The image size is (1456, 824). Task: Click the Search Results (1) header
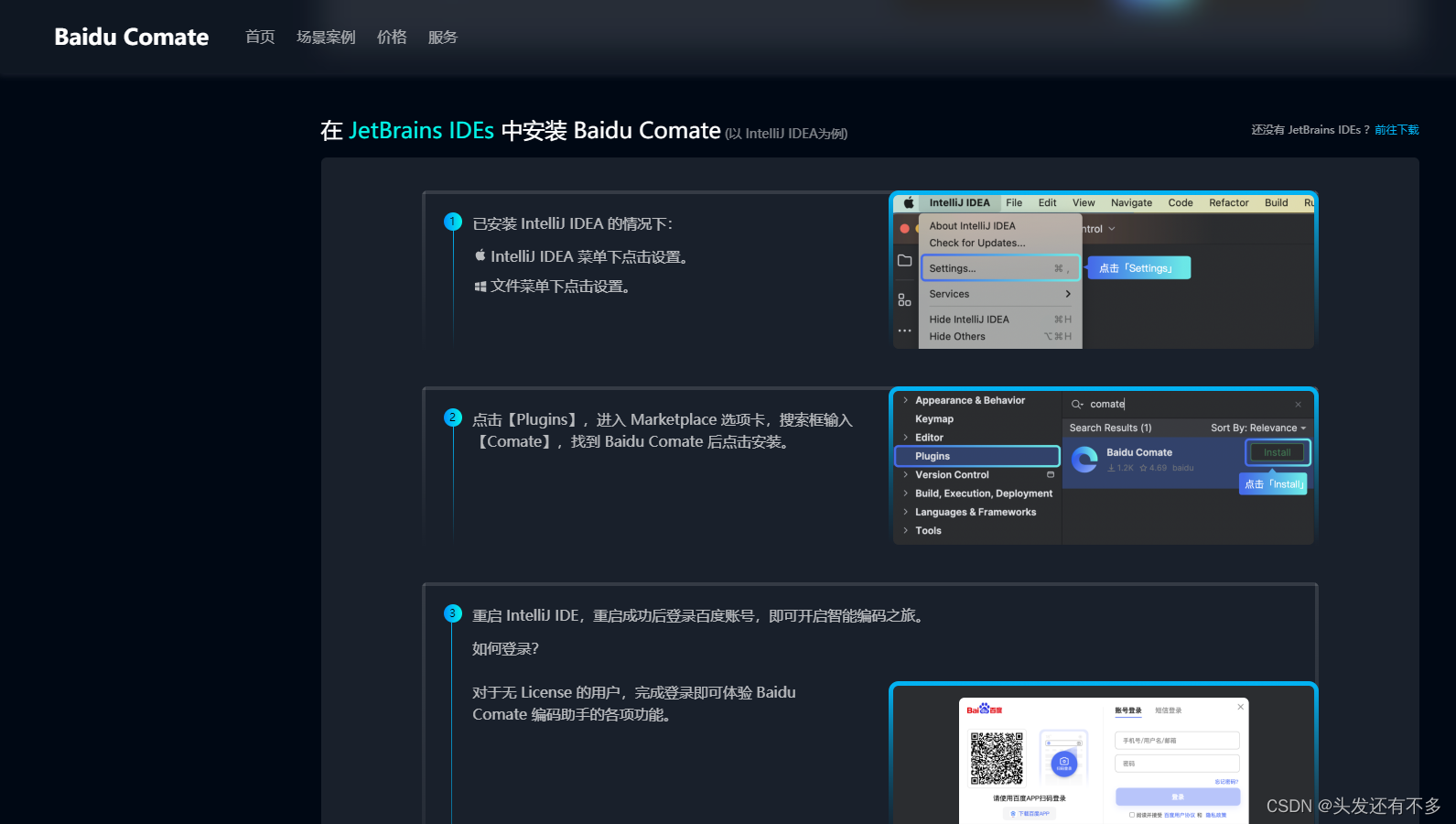(x=1110, y=428)
